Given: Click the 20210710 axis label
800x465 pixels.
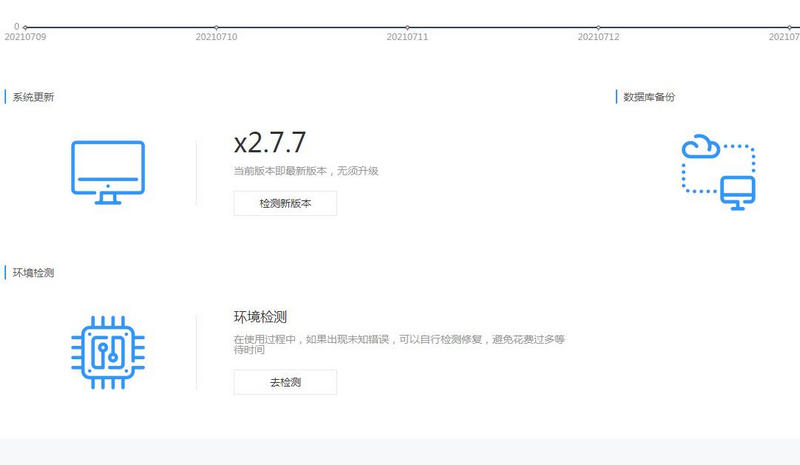Looking at the screenshot, I should click(x=216, y=37).
